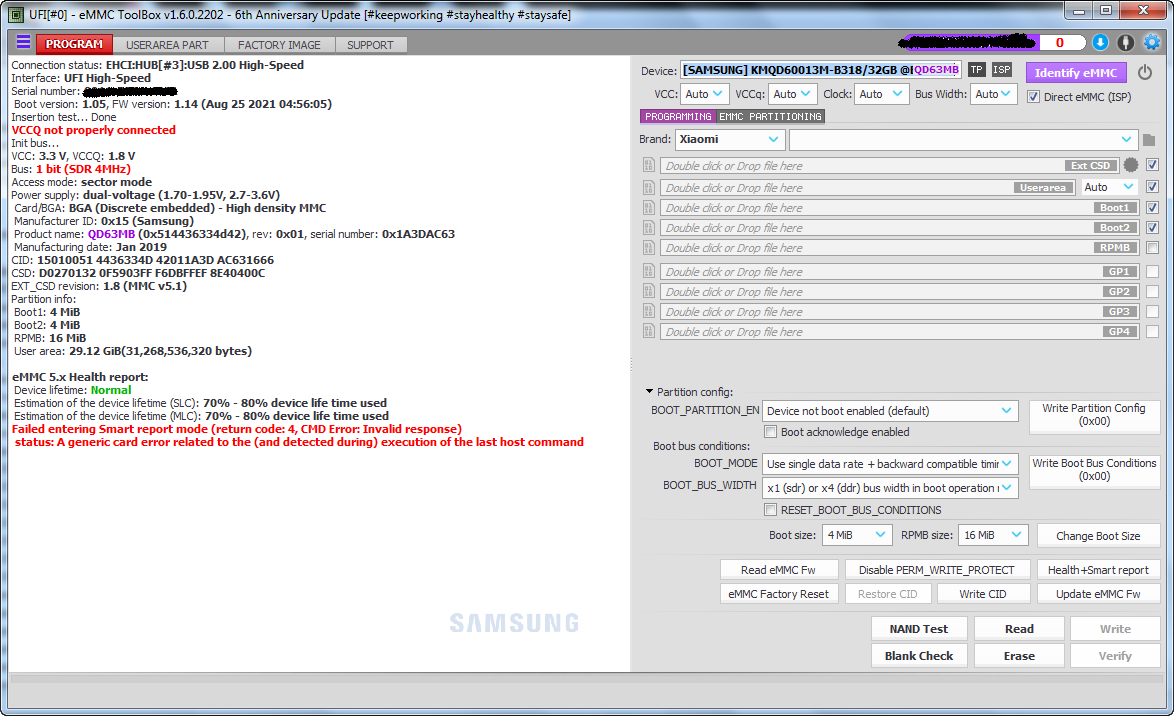Click the UFI app icon in the title bar
Viewport: 1174px width, 716px height.
coord(16,14)
